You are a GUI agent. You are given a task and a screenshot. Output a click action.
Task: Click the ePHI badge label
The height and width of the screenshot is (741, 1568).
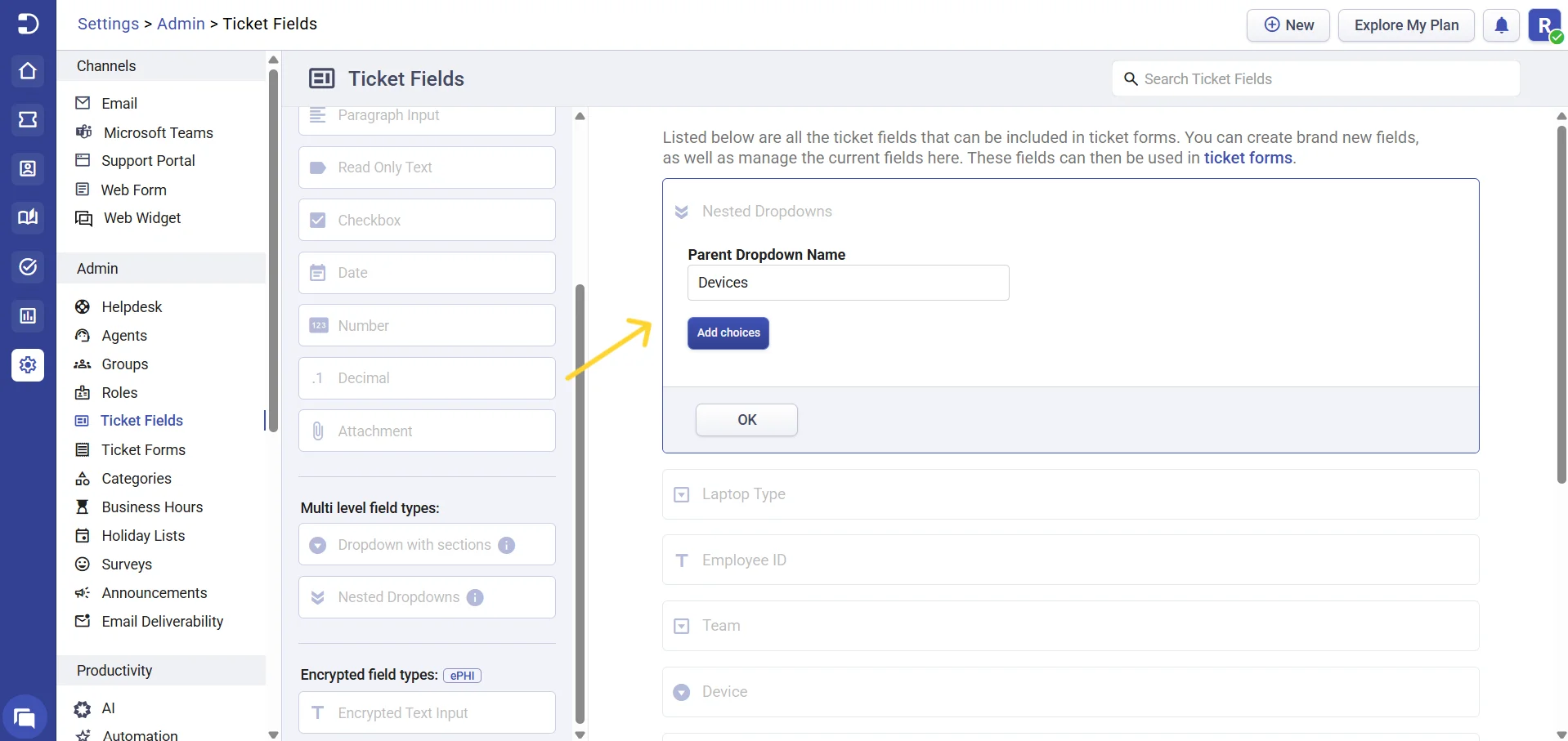point(462,676)
